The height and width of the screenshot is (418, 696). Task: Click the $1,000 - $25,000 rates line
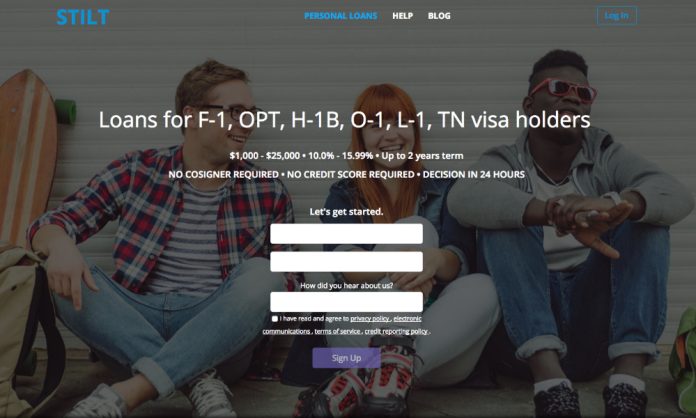coord(346,156)
